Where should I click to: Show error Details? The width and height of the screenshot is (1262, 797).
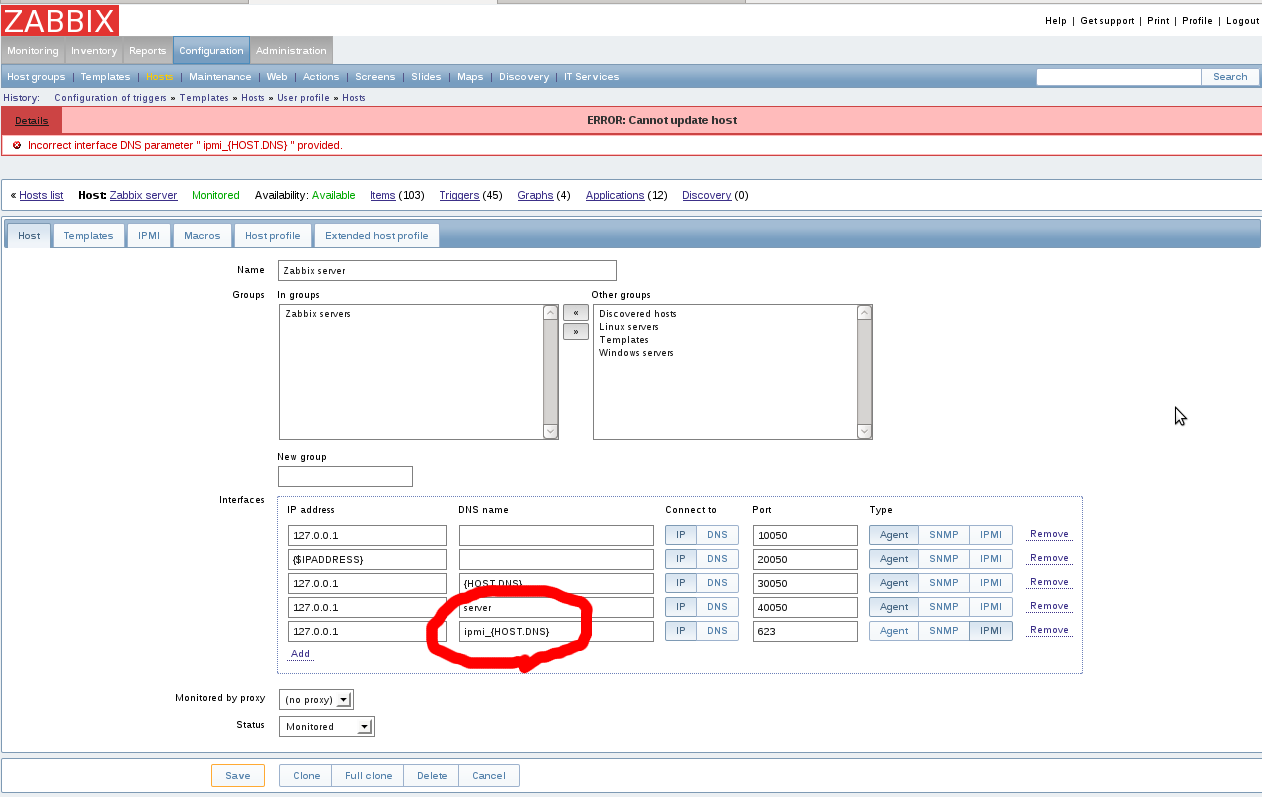pyautogui.click(x=31, y=121)
